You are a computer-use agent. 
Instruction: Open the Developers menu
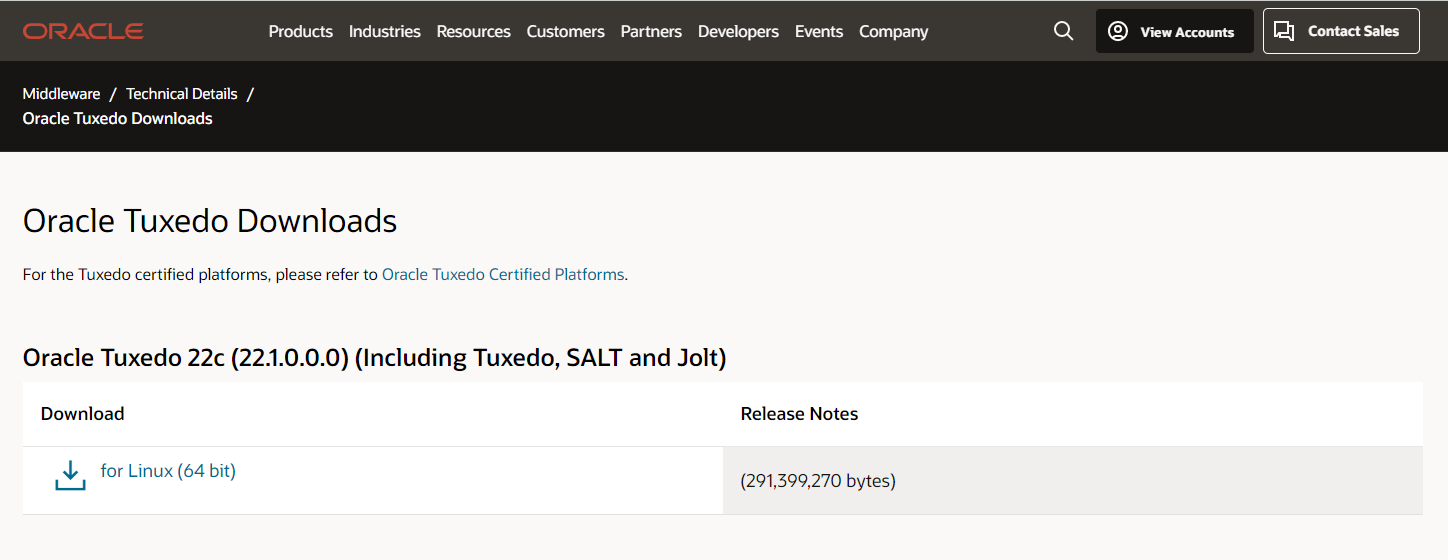tap(738, 31)
